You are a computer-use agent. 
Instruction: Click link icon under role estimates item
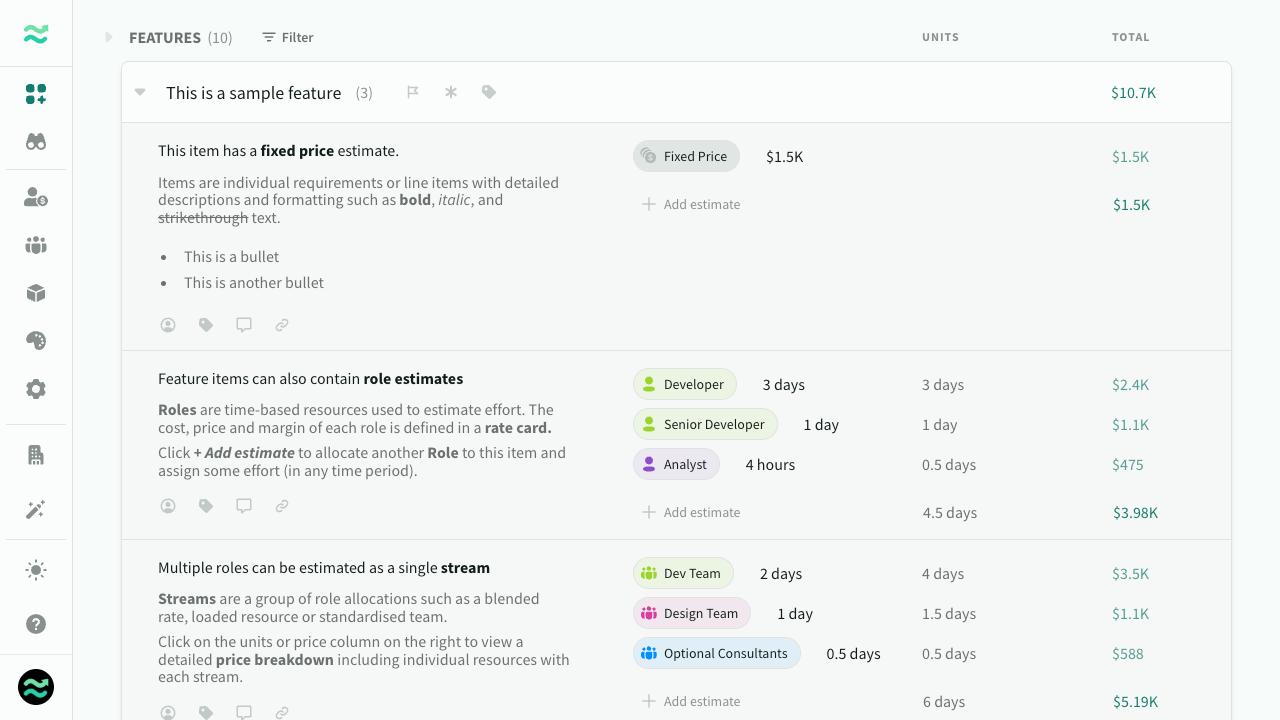[x=282, y=506]
